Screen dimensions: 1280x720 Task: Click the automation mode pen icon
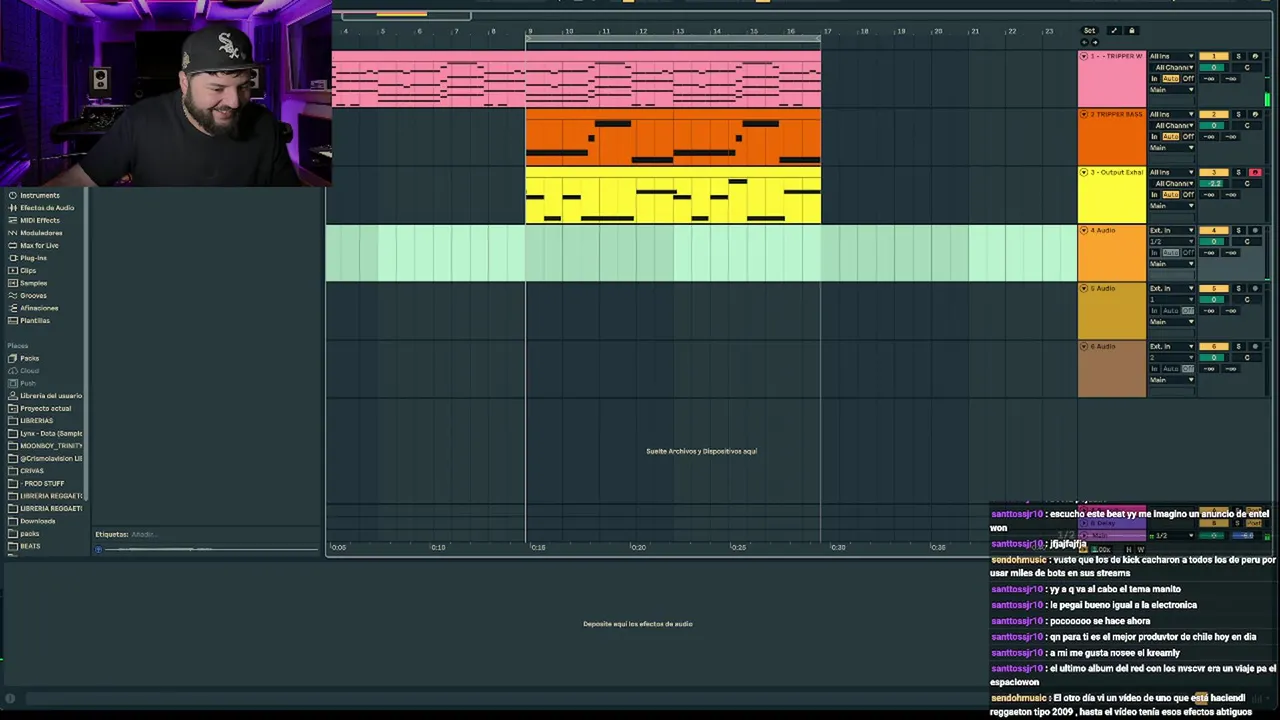coord(1114,31)
